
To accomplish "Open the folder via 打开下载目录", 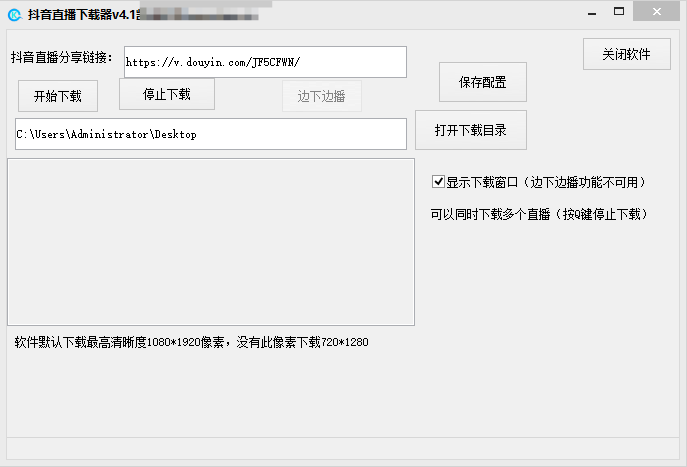I will pyautogui.click(x=470, y=130).
